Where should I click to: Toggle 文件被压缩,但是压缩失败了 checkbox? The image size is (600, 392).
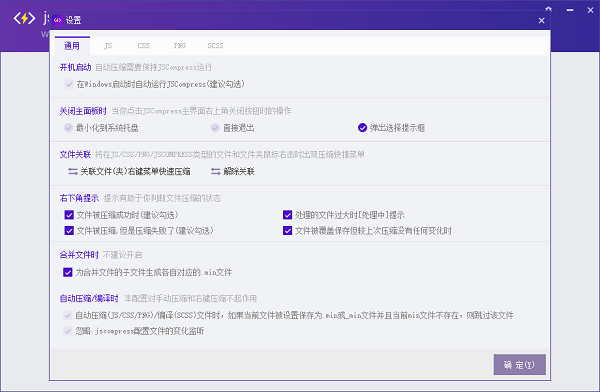[x=69, y=230]
